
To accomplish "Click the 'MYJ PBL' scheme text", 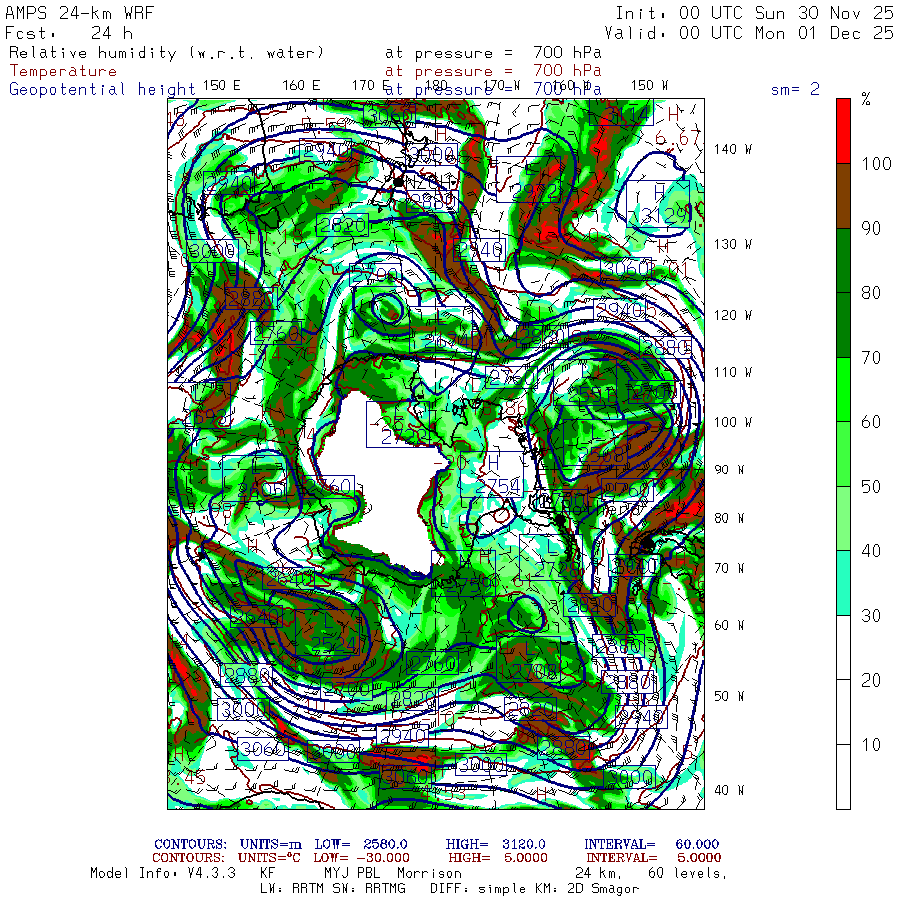I will click(x=350, y=873).
